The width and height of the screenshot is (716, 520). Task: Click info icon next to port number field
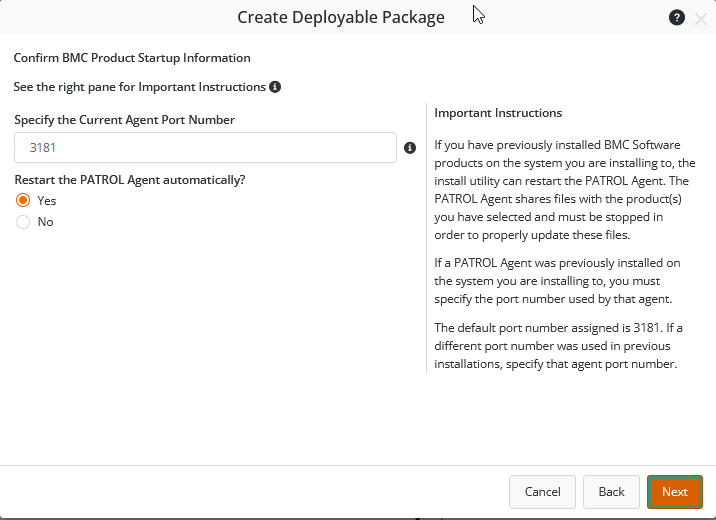pos(409,148)
